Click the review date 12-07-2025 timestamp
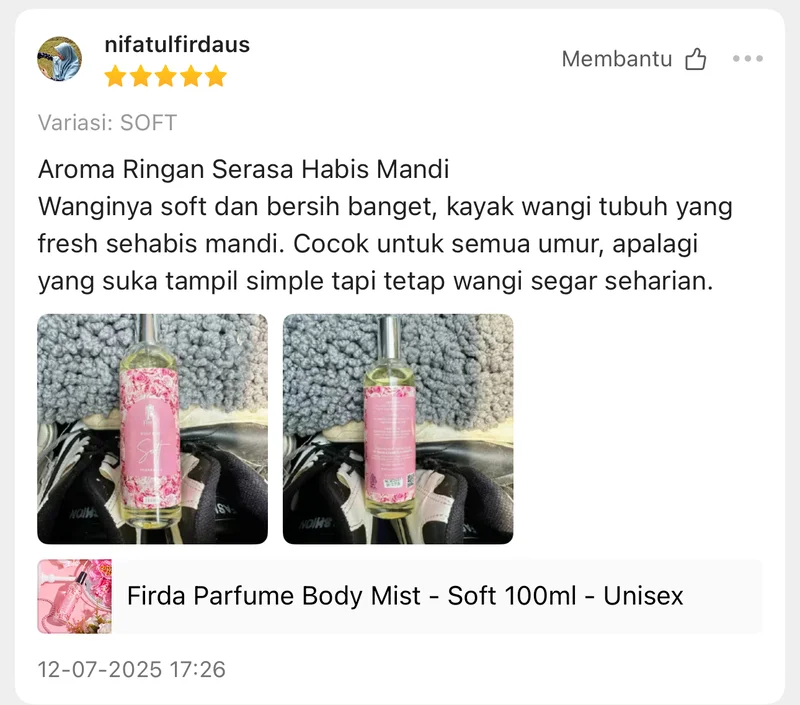 (132, 669)
